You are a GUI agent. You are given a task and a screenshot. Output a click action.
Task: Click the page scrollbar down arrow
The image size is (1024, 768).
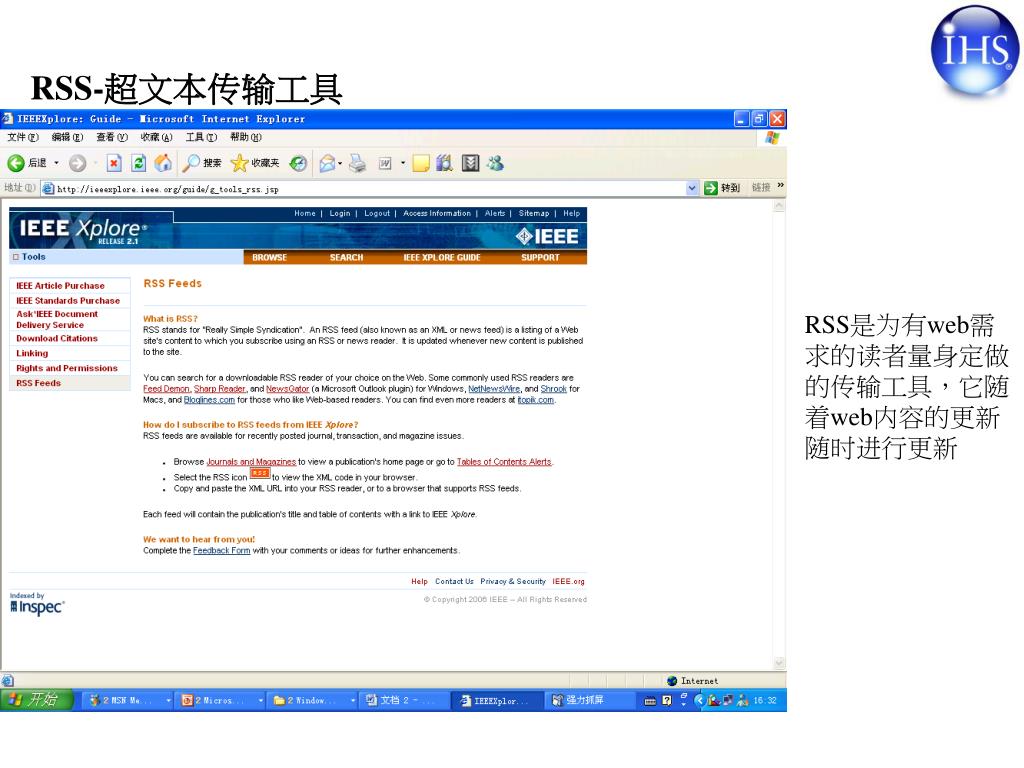click(779, 663)
